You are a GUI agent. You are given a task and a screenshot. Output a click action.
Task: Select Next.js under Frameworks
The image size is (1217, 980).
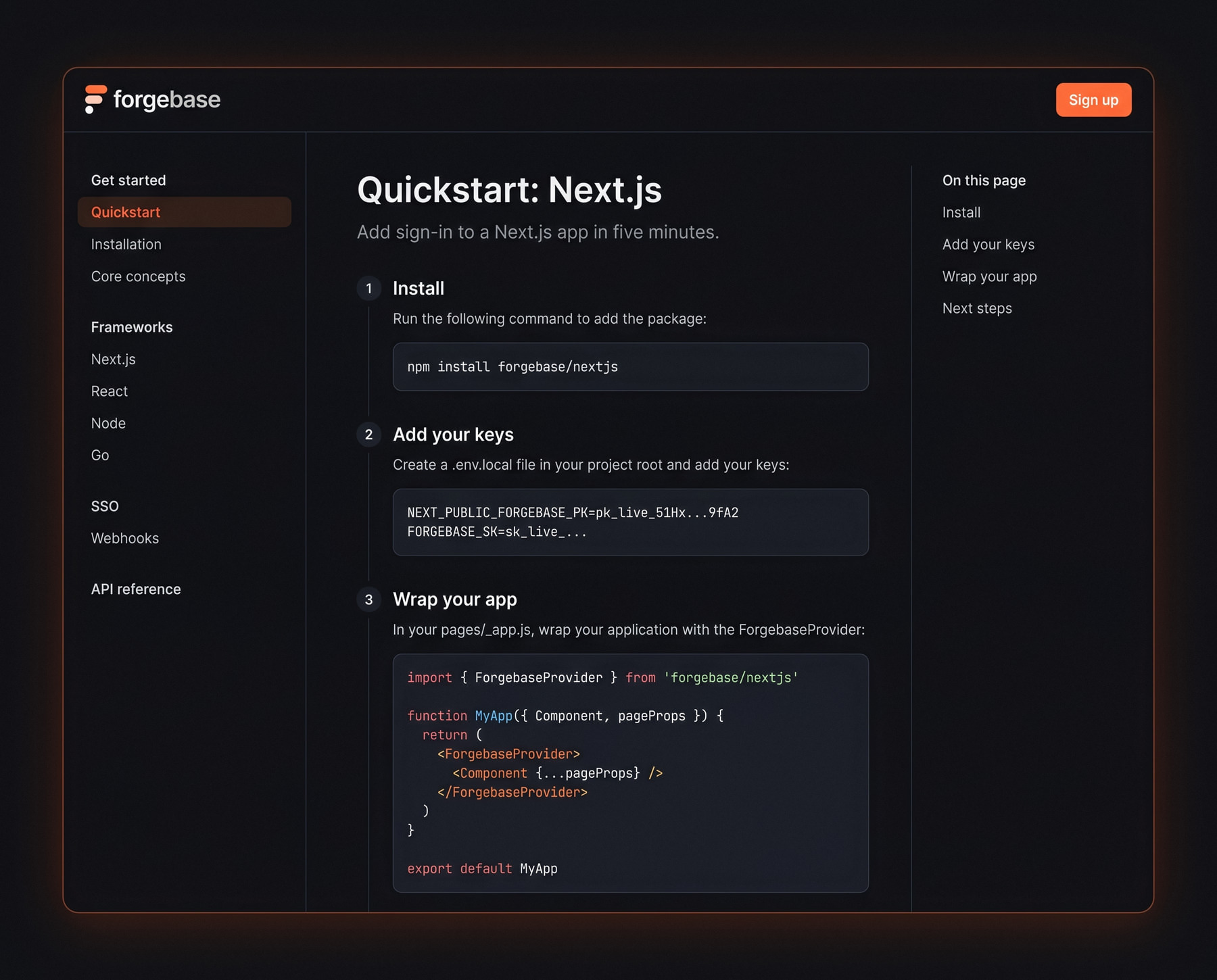point(114,360)
